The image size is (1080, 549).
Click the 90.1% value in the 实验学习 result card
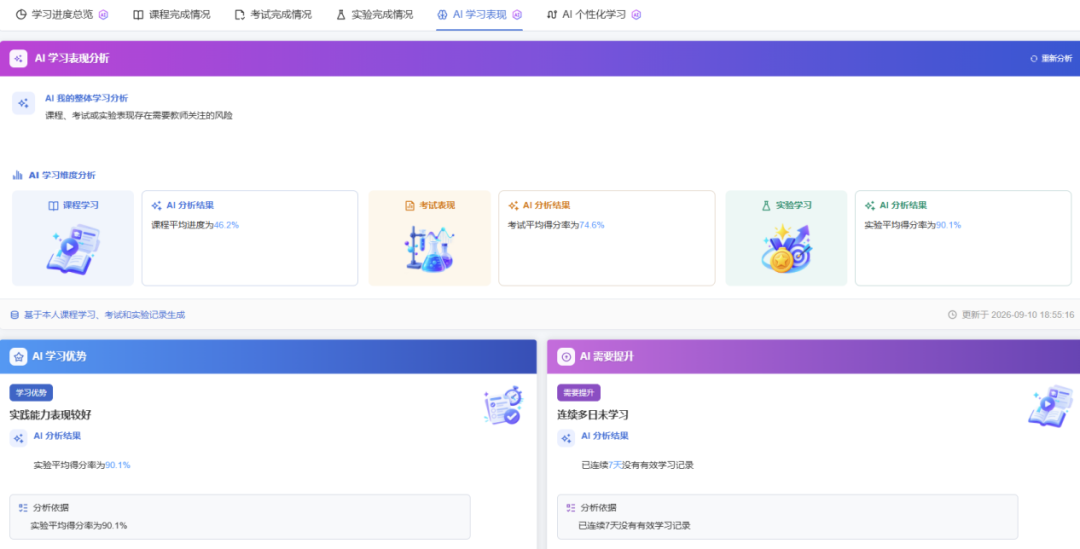948,225
